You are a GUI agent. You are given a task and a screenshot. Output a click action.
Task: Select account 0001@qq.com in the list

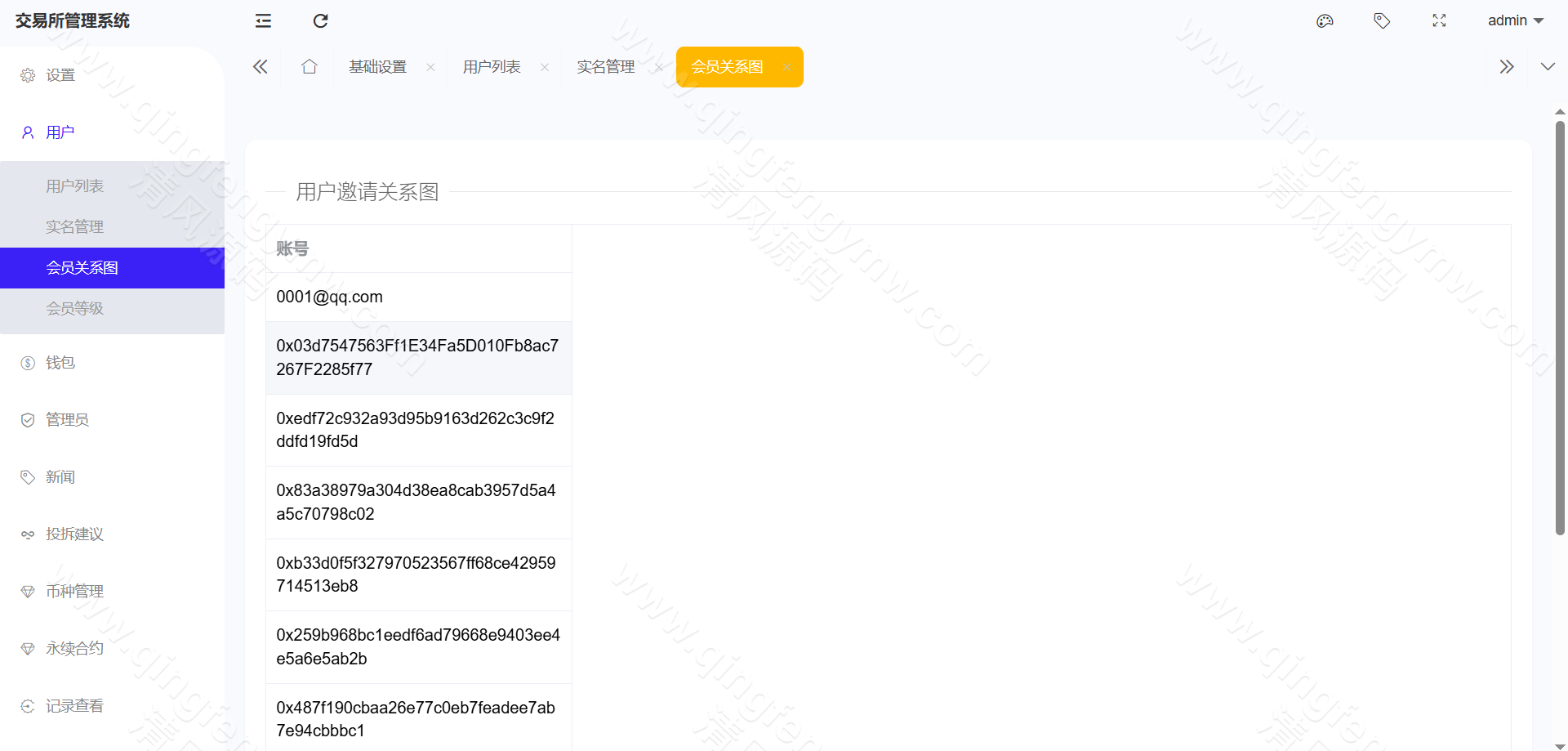(x=329, y=297)
